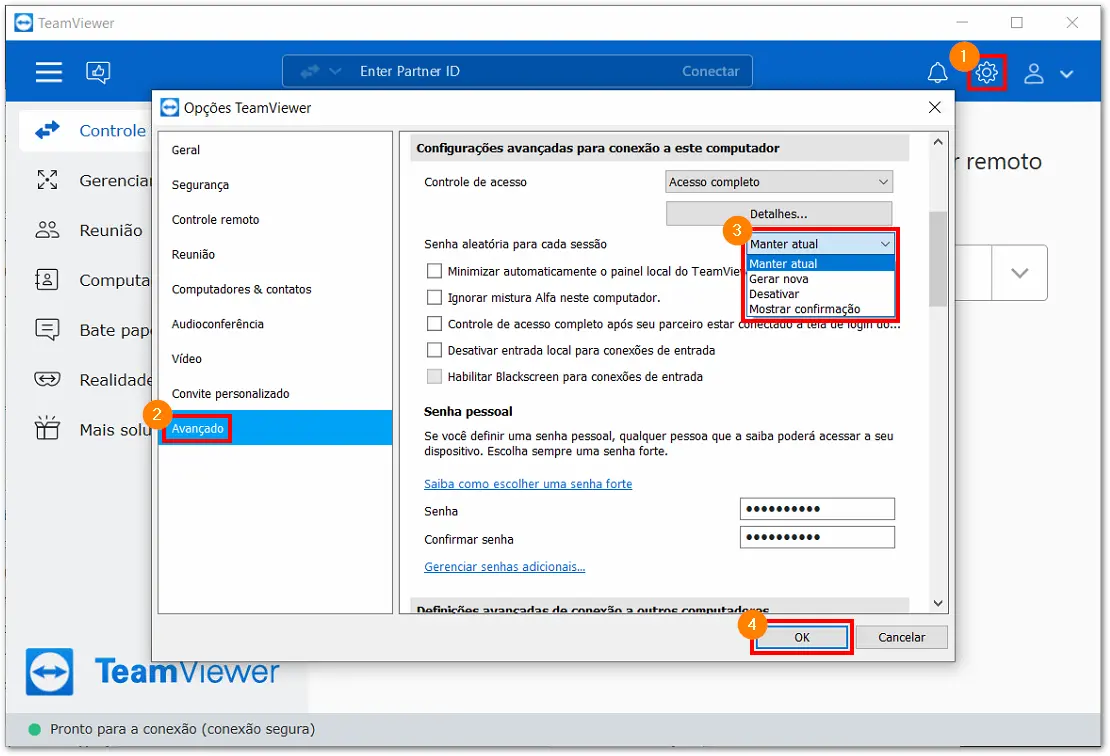Viewport: 1110px width, 756px height.
Task: Open the hamburger menu in TeamViewer
Action: pyautogui.click(x=49, y=71)
